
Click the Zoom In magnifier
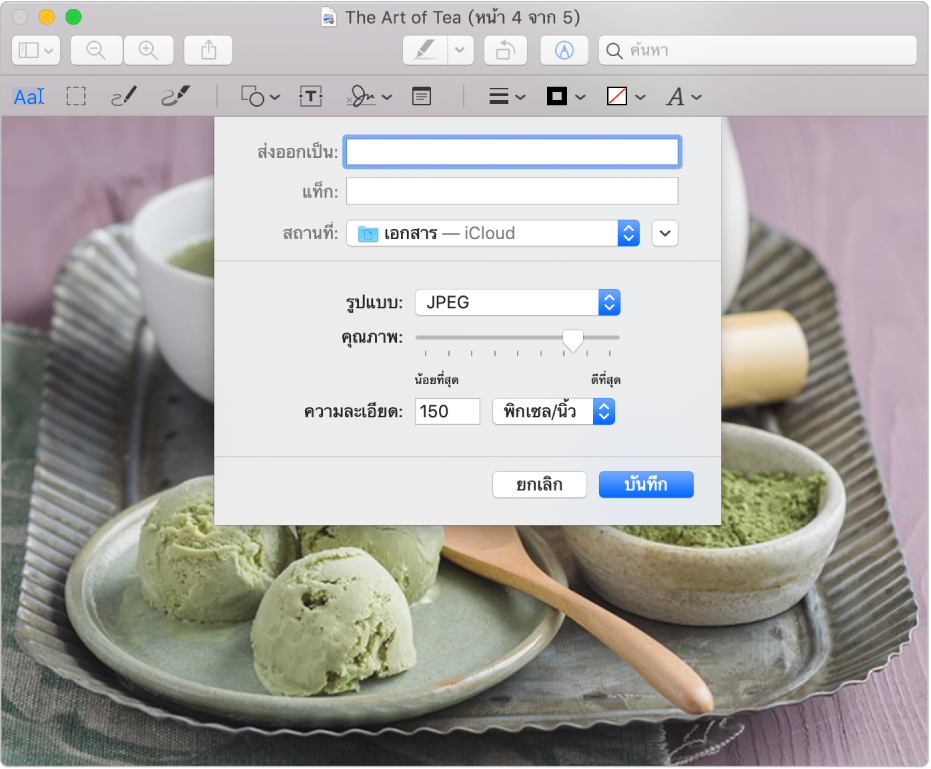tap(148, 50)
